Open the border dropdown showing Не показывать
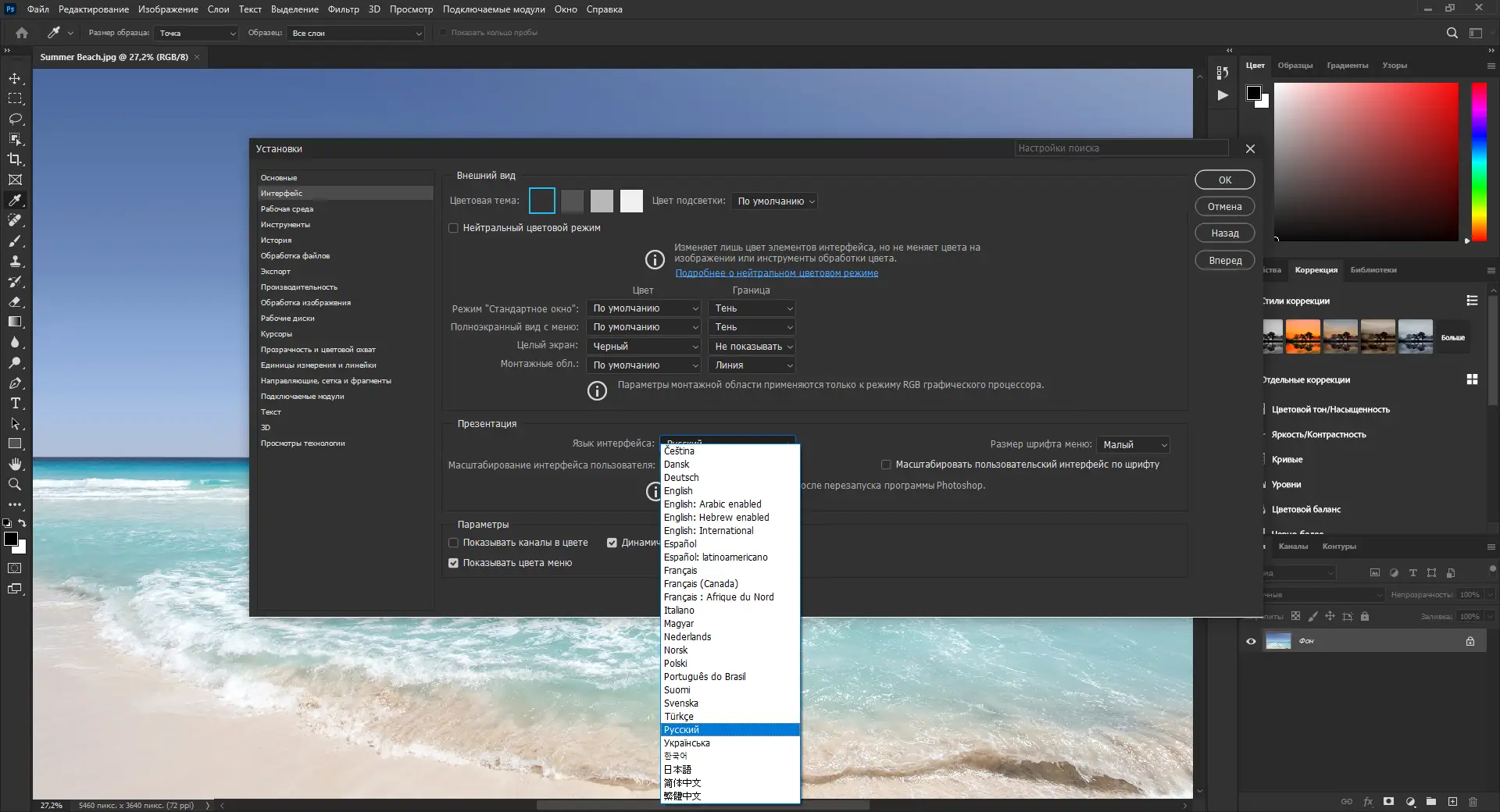 click(x=752, y=347)
